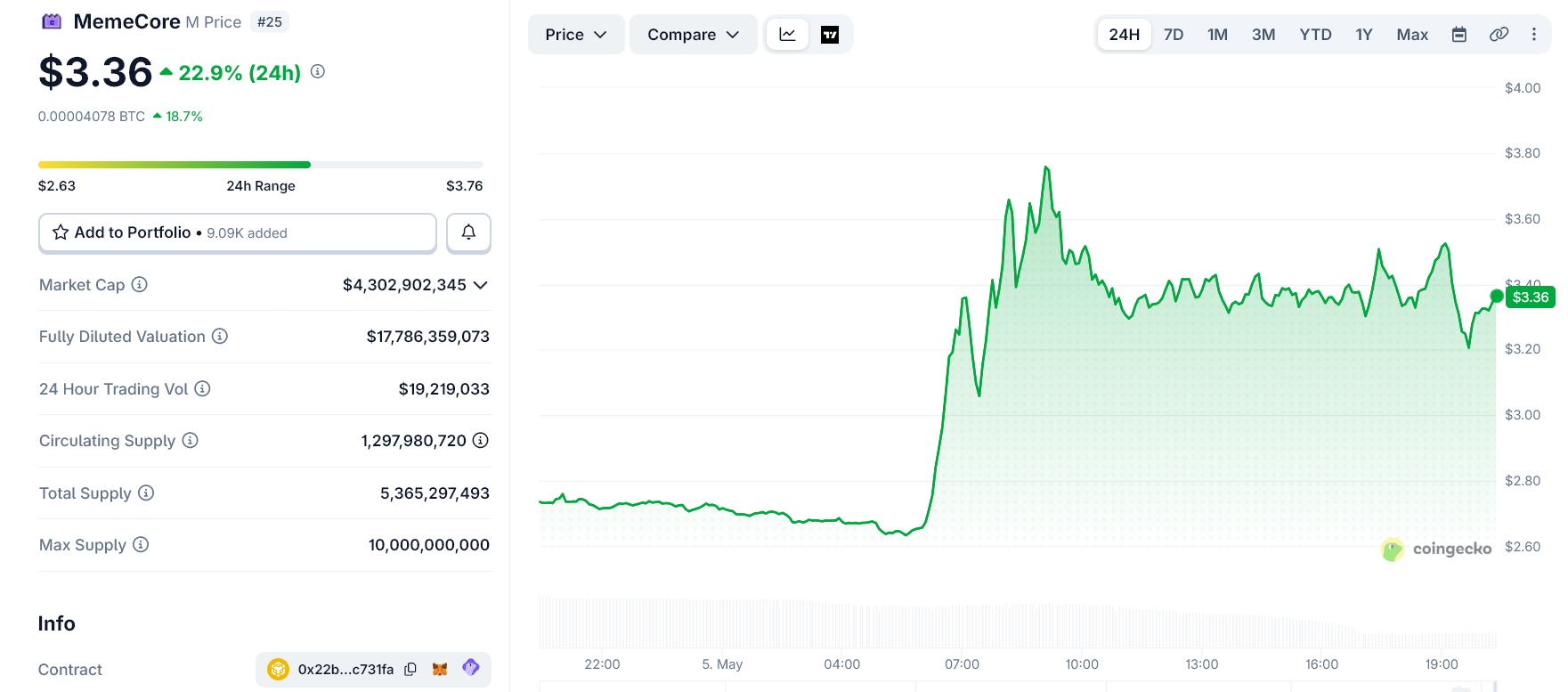Open 24 Hour Trading Vol info icon

(x=202, y=388)
